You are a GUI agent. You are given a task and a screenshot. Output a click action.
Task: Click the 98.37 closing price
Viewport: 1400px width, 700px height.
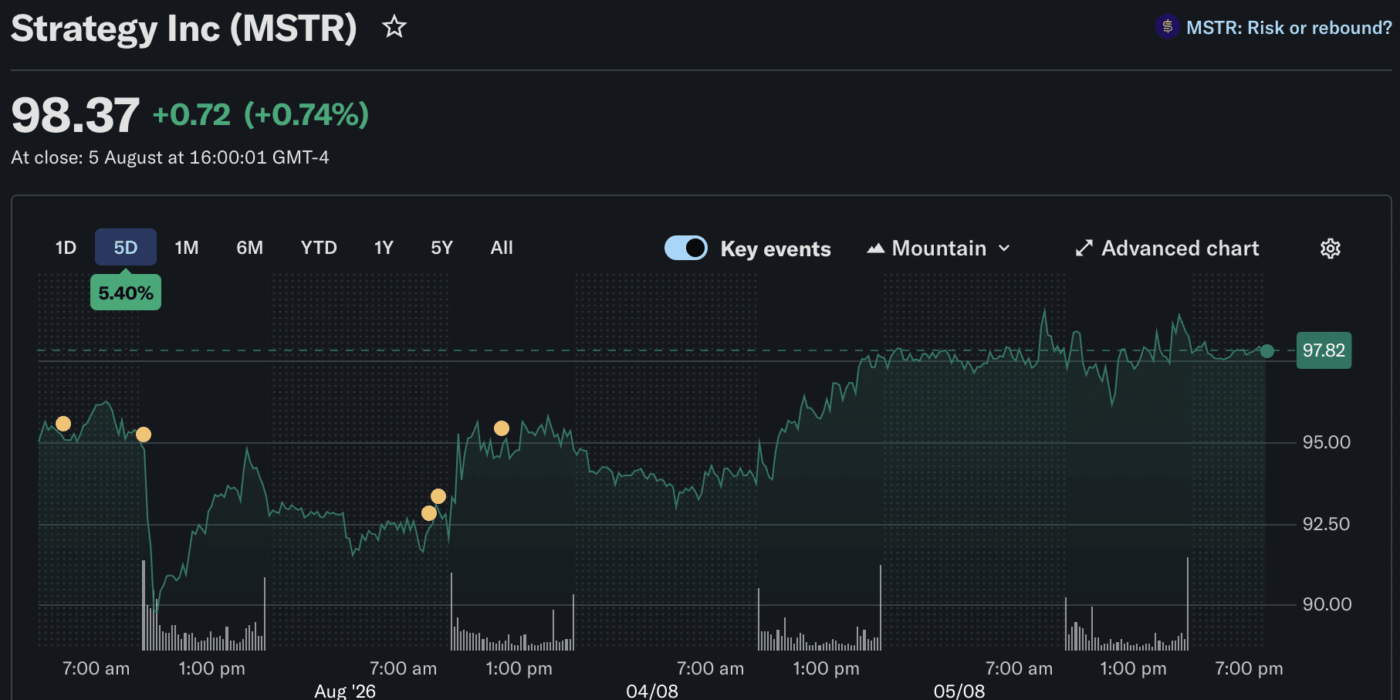coord(75,115)
